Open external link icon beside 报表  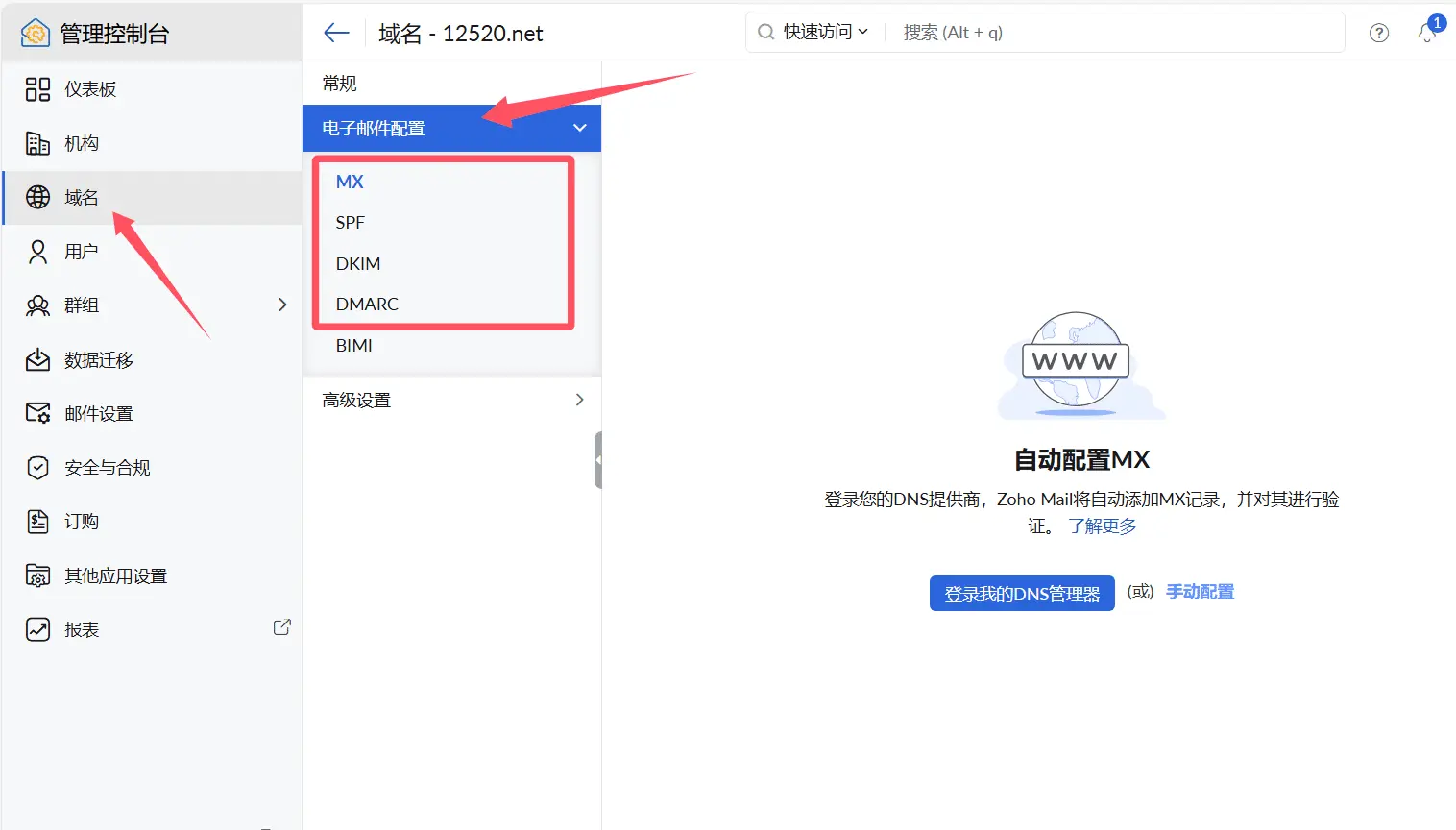point(281,627)
